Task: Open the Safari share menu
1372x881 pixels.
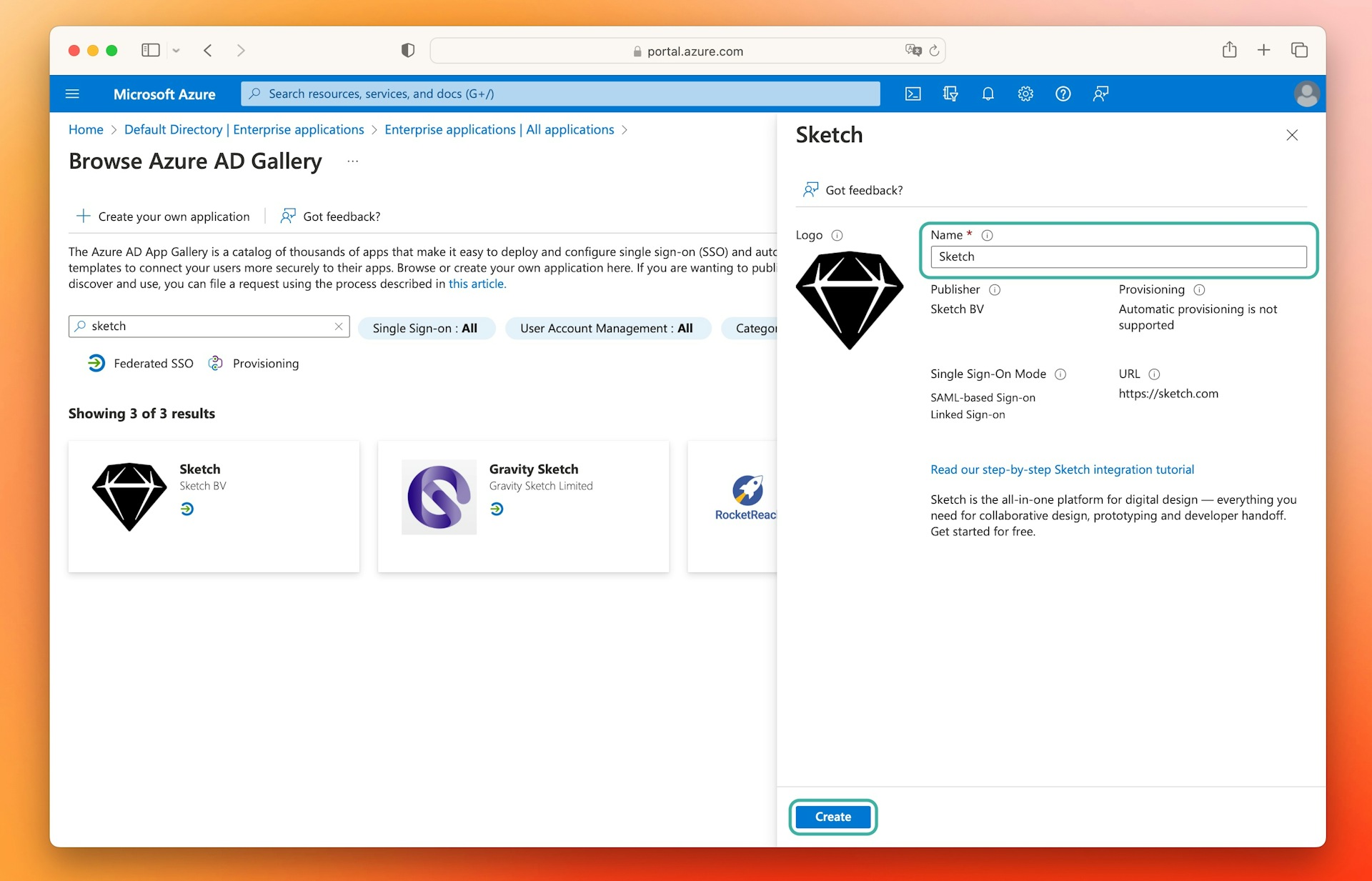Action: pos(1229,49)
